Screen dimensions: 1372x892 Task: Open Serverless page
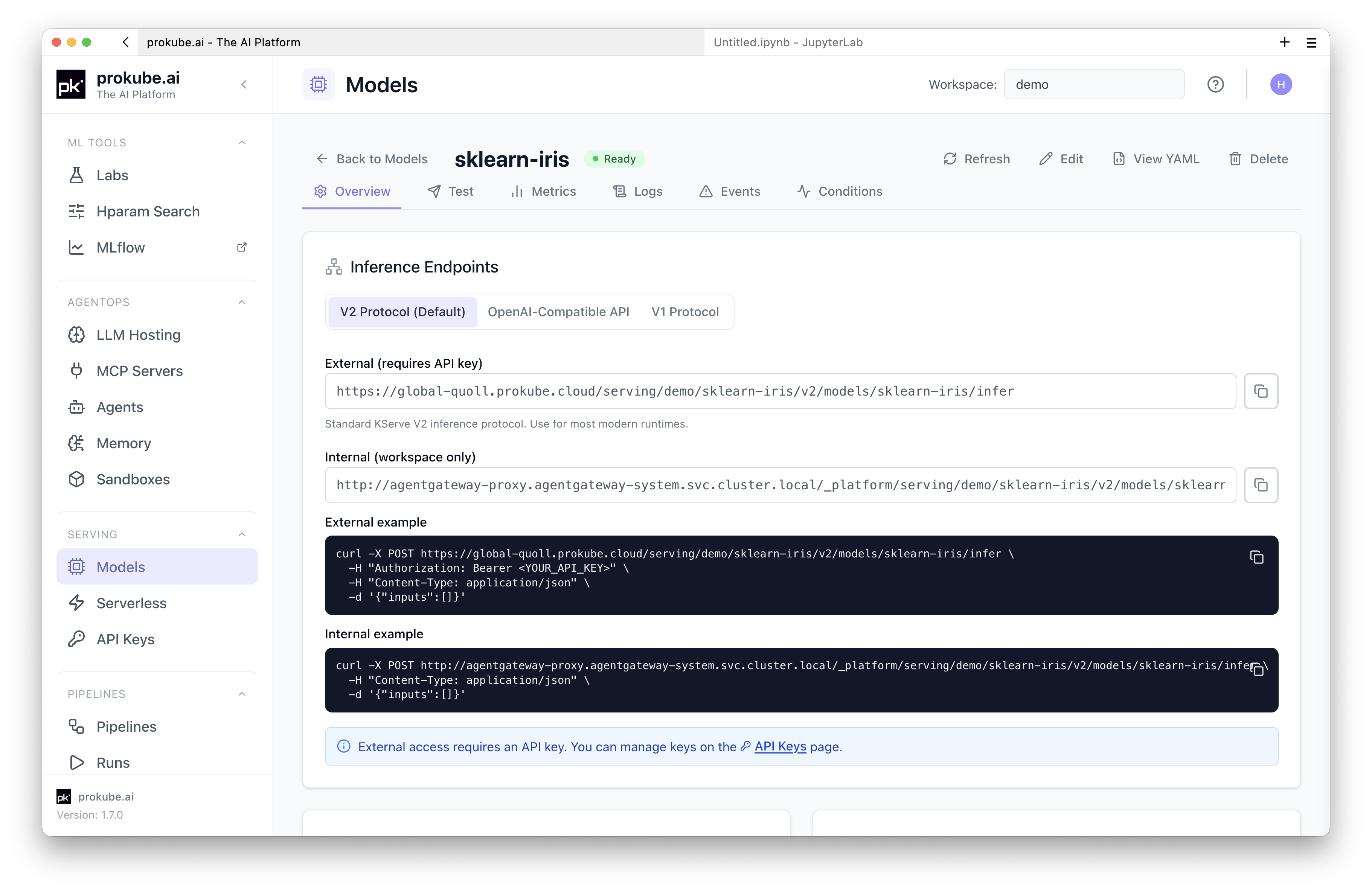click(157, 603)
